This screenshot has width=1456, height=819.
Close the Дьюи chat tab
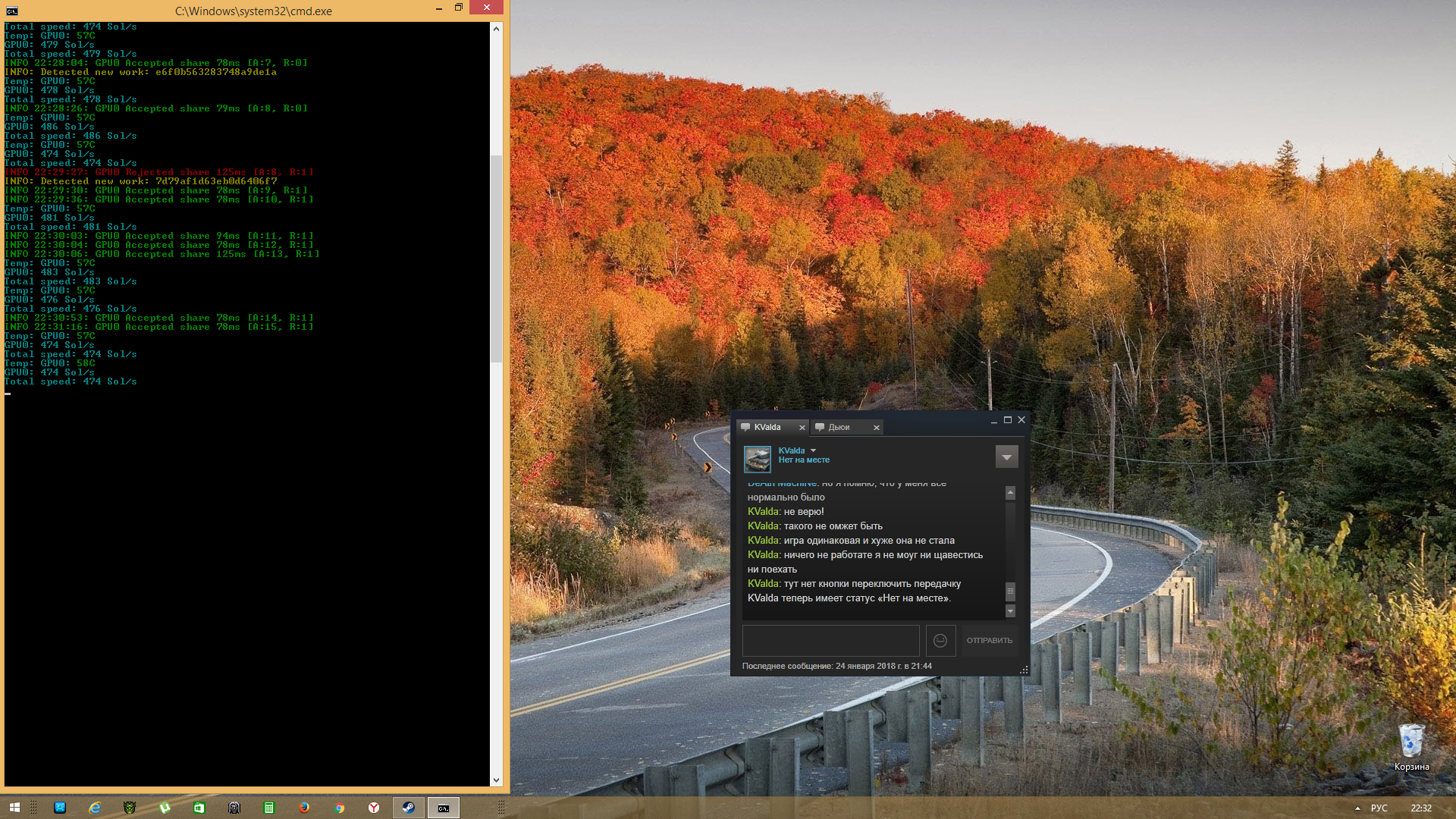tap(877, 428)
